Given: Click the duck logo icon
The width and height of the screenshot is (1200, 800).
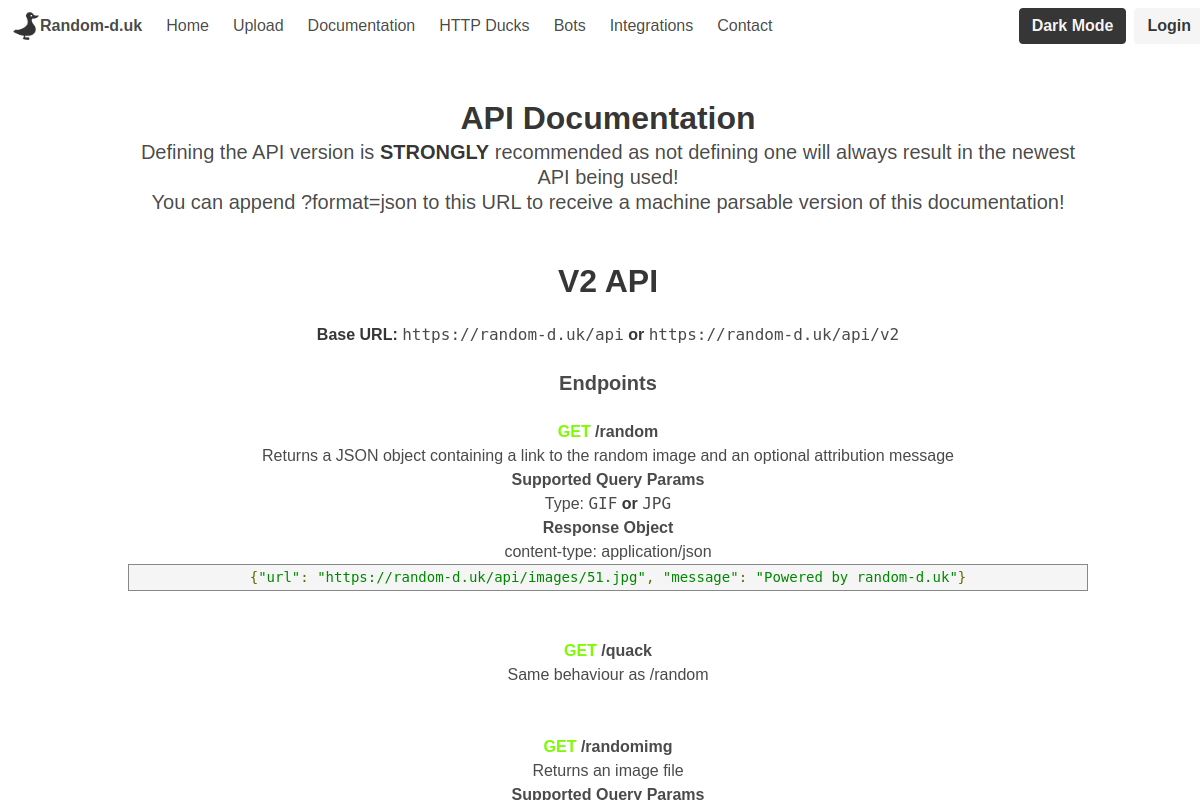Looking at the screenshot, I should (x=26, y=26).
